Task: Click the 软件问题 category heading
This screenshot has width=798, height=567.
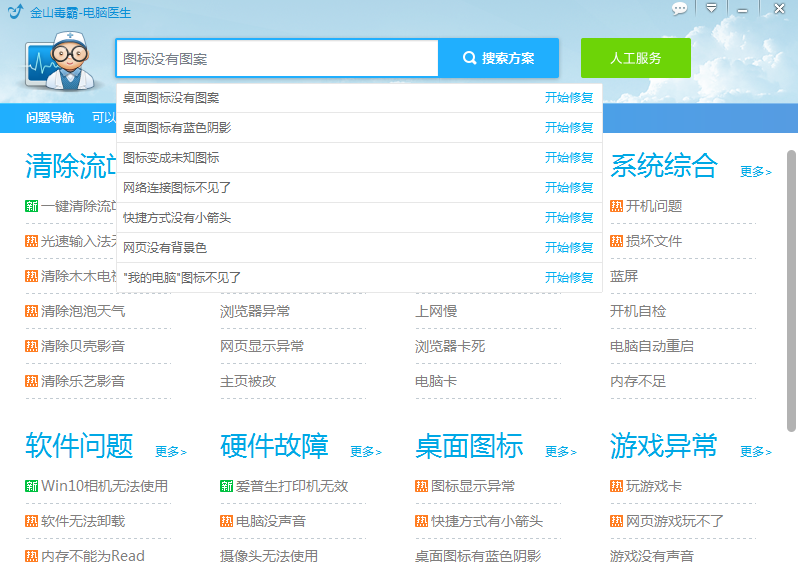Action: pos(79,446)
